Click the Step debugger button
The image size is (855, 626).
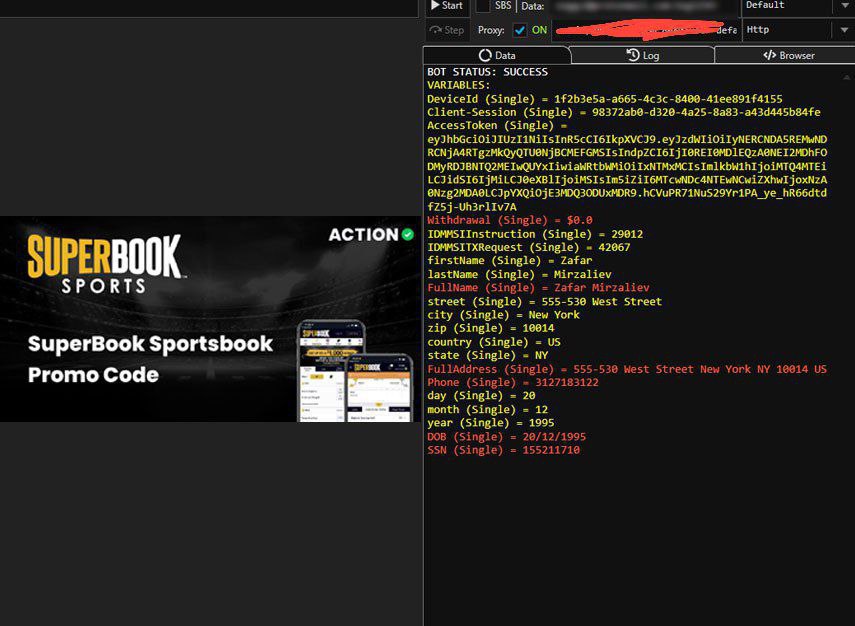click(x=447, y=30)
